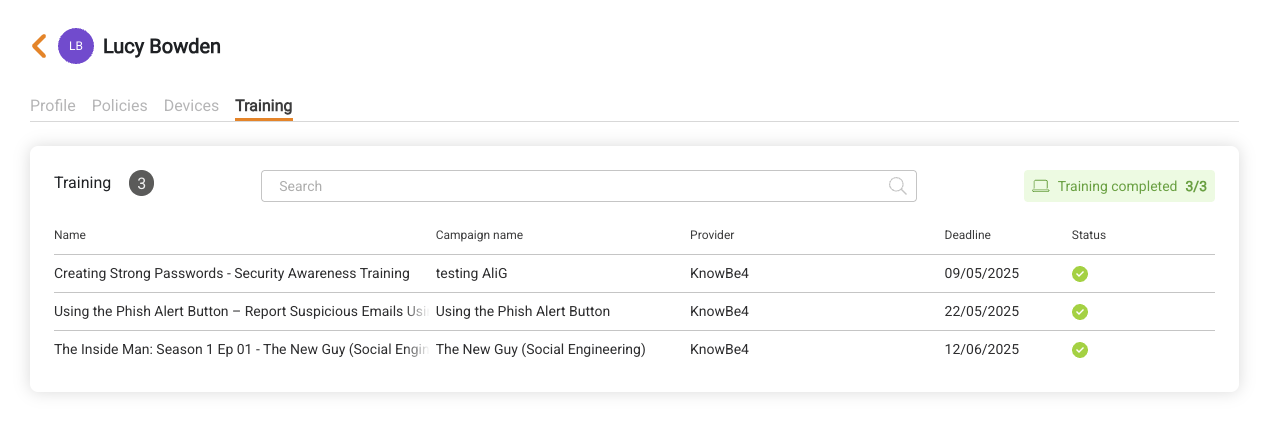This screenshot has height=436, width=1276.
Task: Click the magnifier icon in search box
Action: 898,186
